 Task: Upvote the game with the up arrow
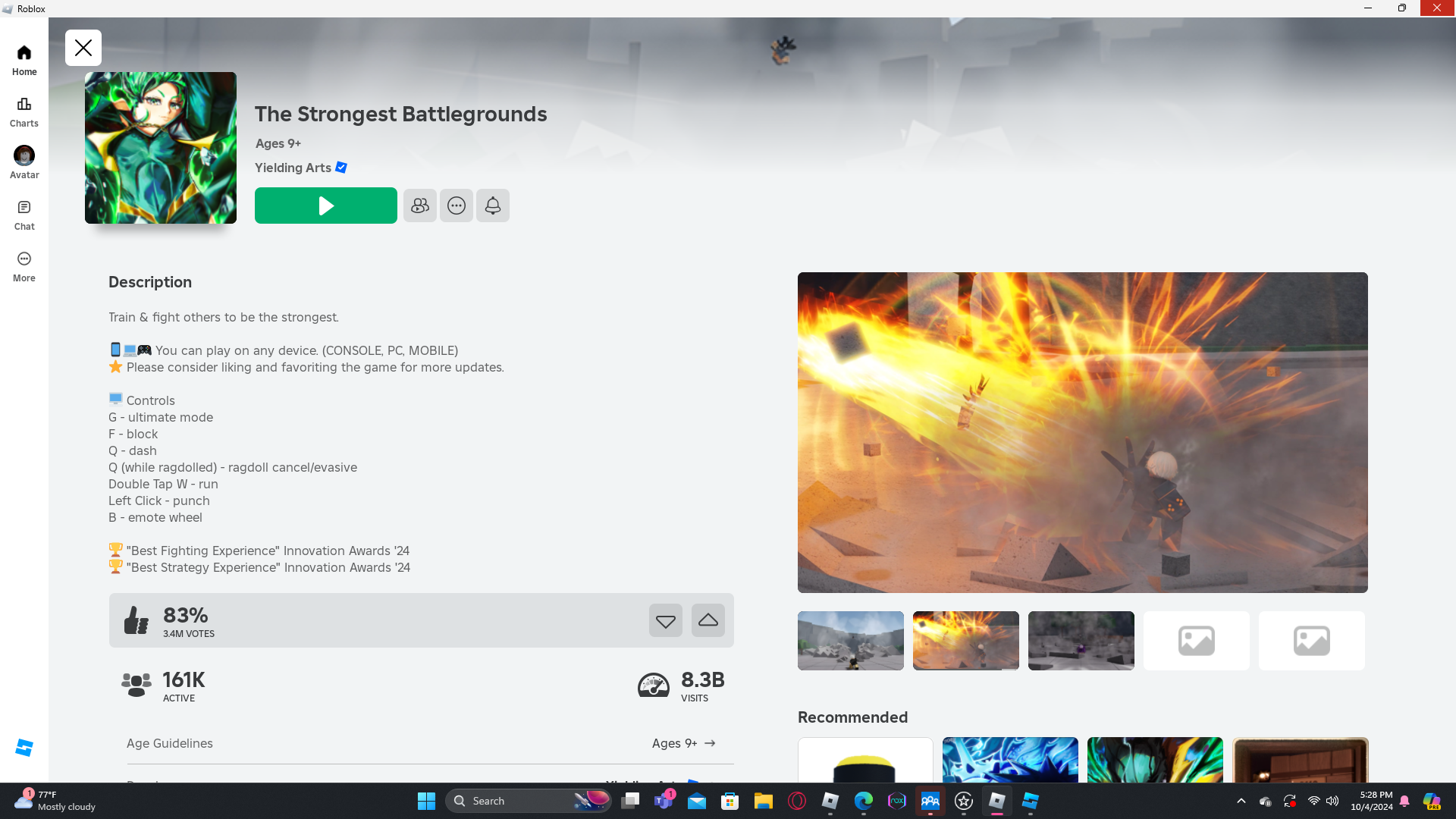(x=708, y=620)
